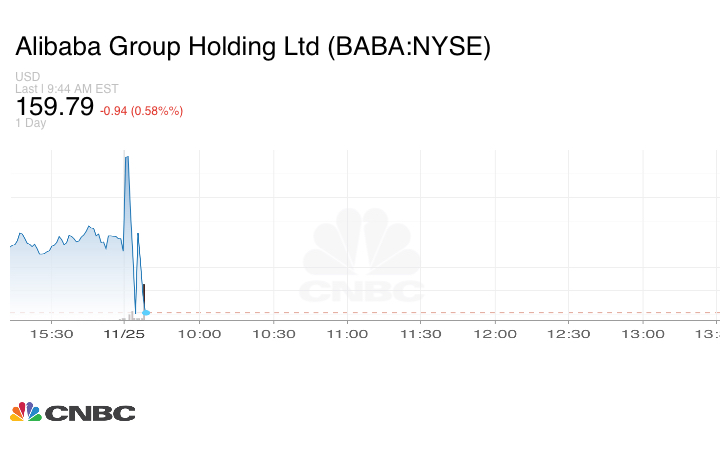
Task: Click the 11:30 time axis label
Action: [x=420, y=333]
